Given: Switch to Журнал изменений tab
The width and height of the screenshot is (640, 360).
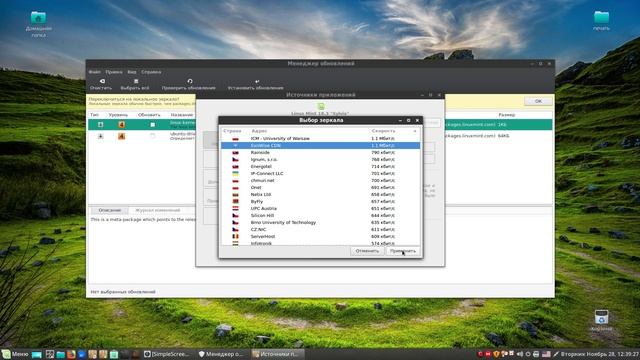Looking at the screenshot, I should click(158, 210).
